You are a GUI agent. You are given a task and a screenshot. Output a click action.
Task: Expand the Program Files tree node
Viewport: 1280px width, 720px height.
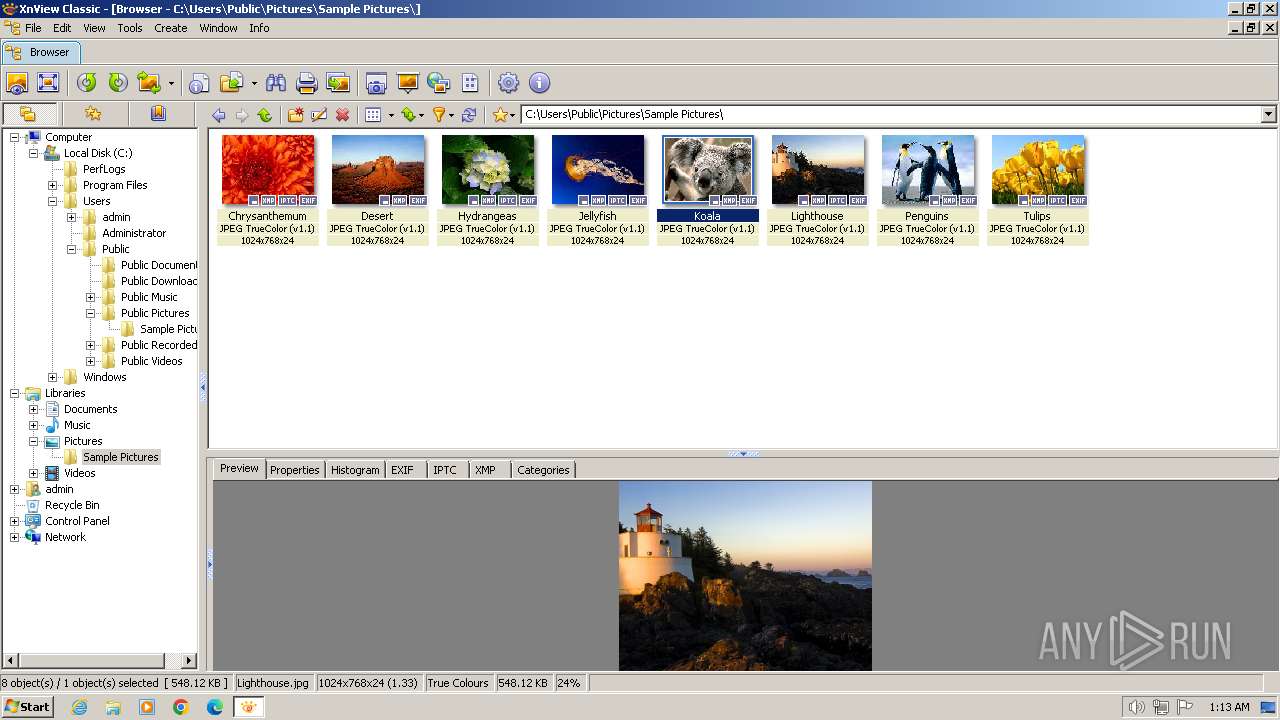(53, 185)
